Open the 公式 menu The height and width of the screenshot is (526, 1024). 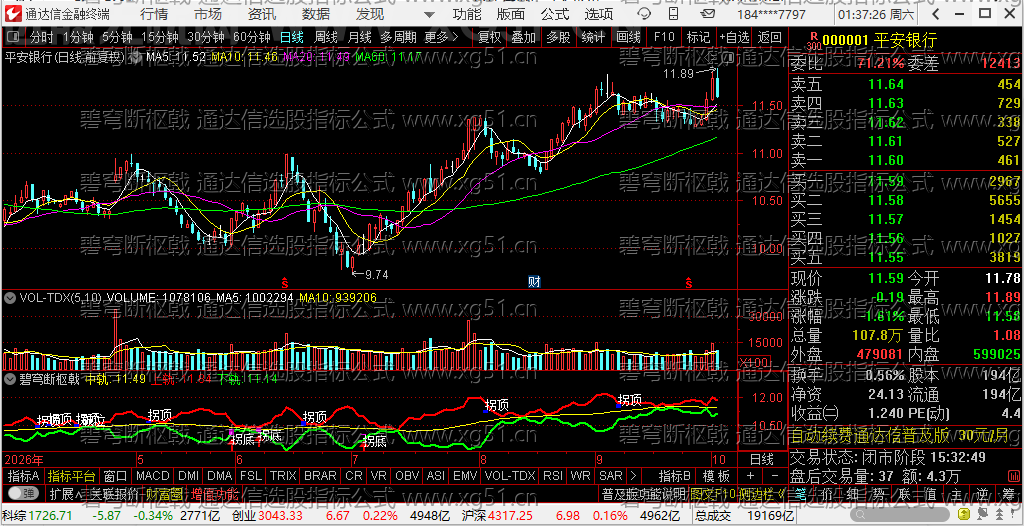(555, 14)
